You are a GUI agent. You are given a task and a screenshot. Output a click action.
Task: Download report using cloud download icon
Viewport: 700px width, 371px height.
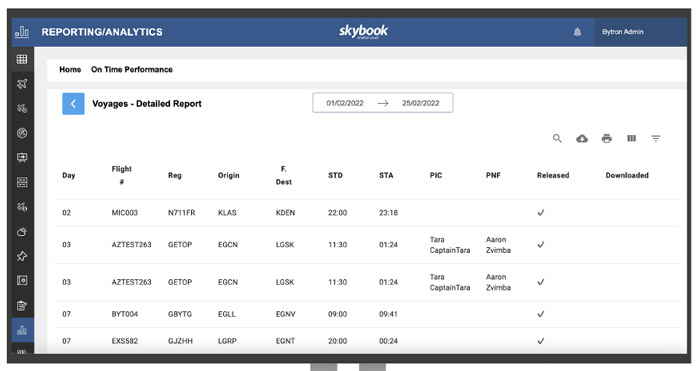582,138
